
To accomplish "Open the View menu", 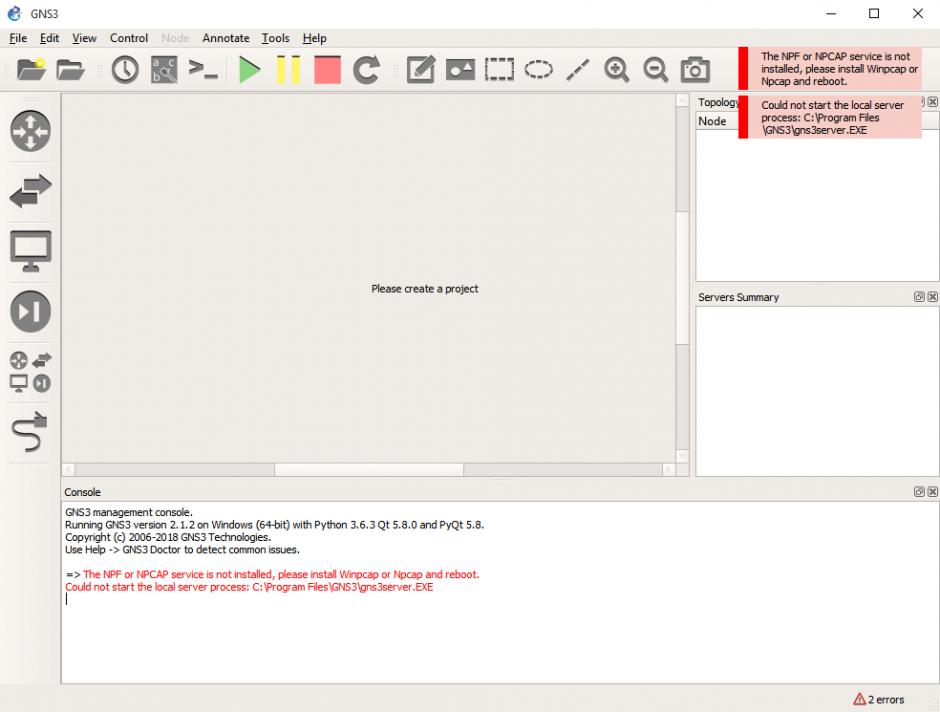I will tap(84, 38).
